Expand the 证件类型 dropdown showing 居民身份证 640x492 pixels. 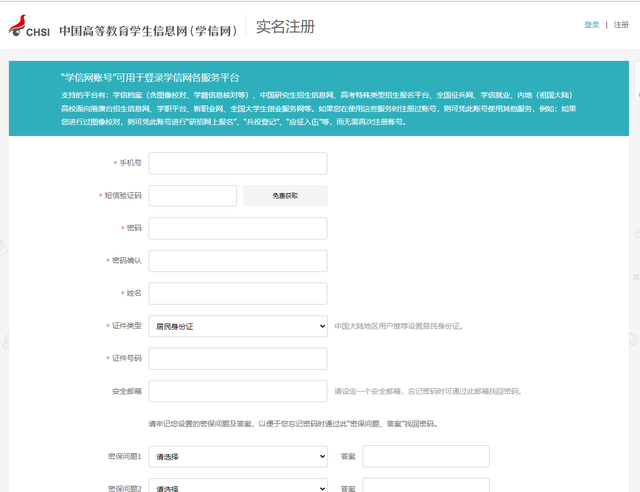tap(237, 326)
